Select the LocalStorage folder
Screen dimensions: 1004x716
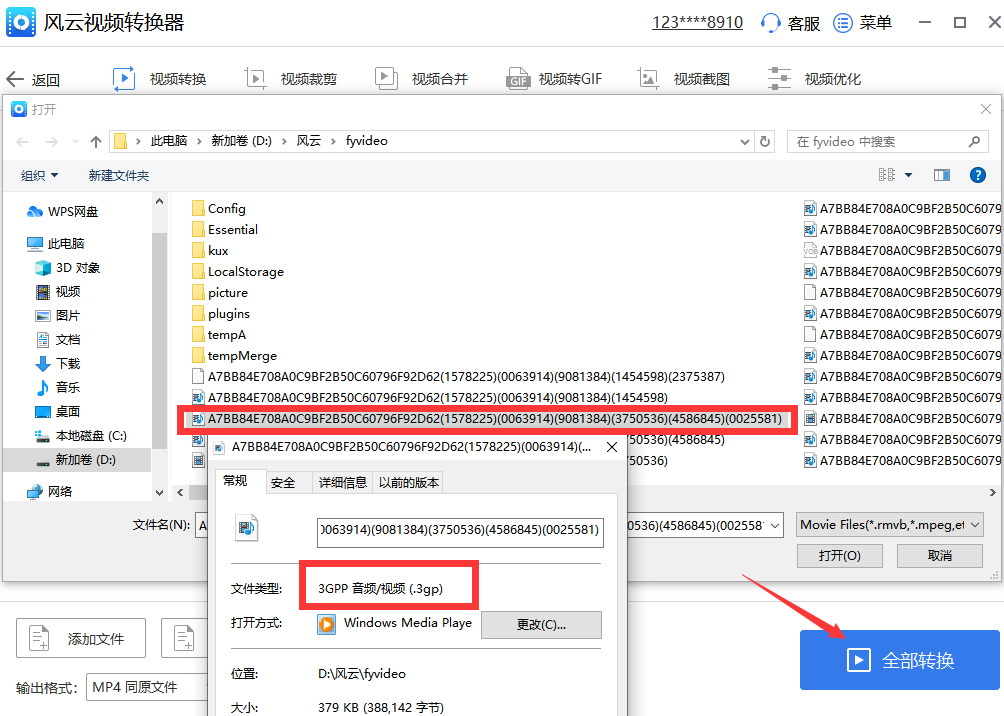[238, 272]
